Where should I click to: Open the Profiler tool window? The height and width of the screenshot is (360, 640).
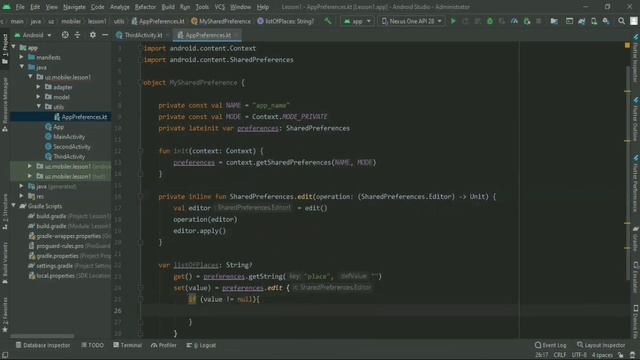coord(164,345)
